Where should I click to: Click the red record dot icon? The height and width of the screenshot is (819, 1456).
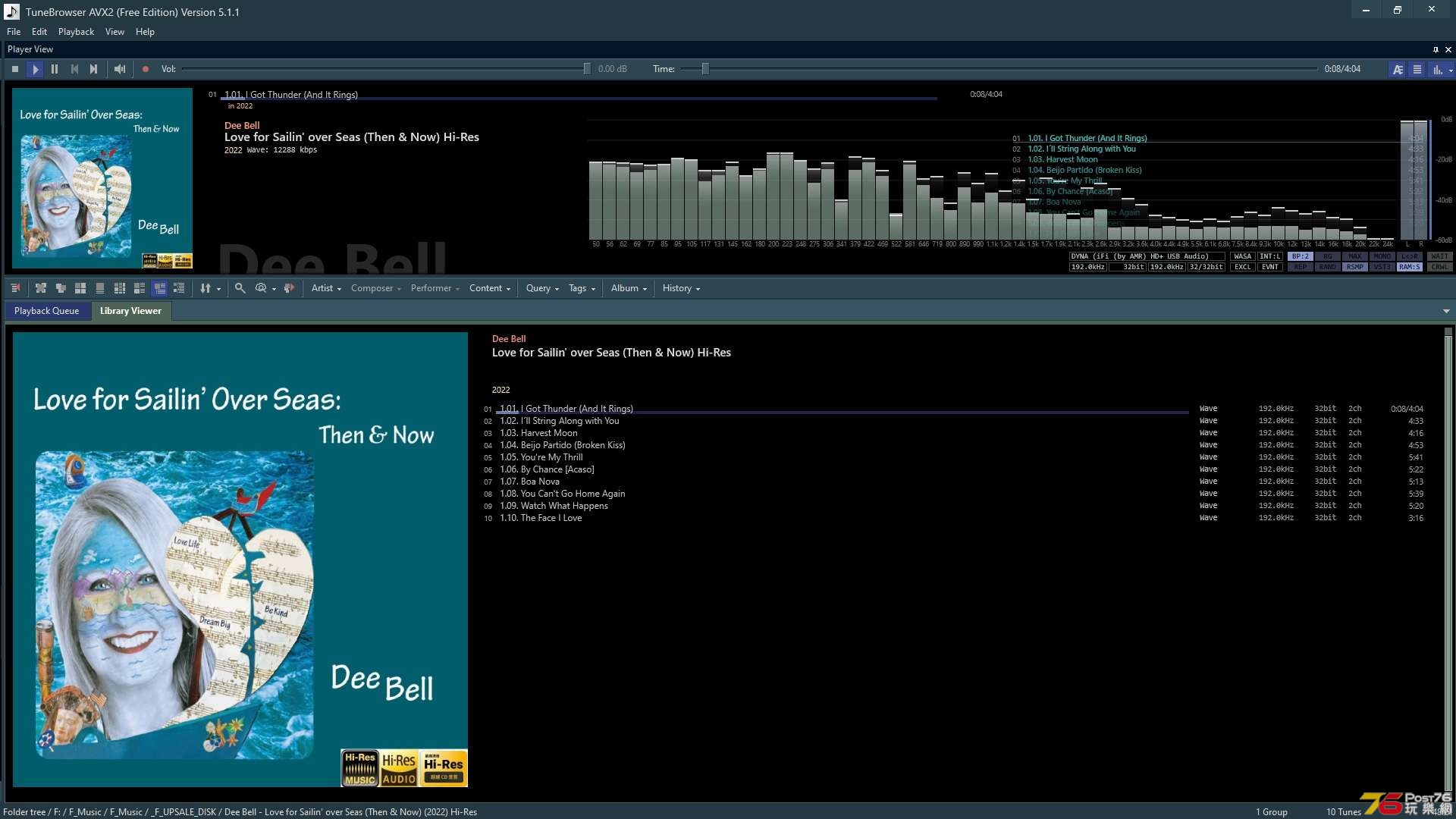pyautogui.click(x=146, y=69)
